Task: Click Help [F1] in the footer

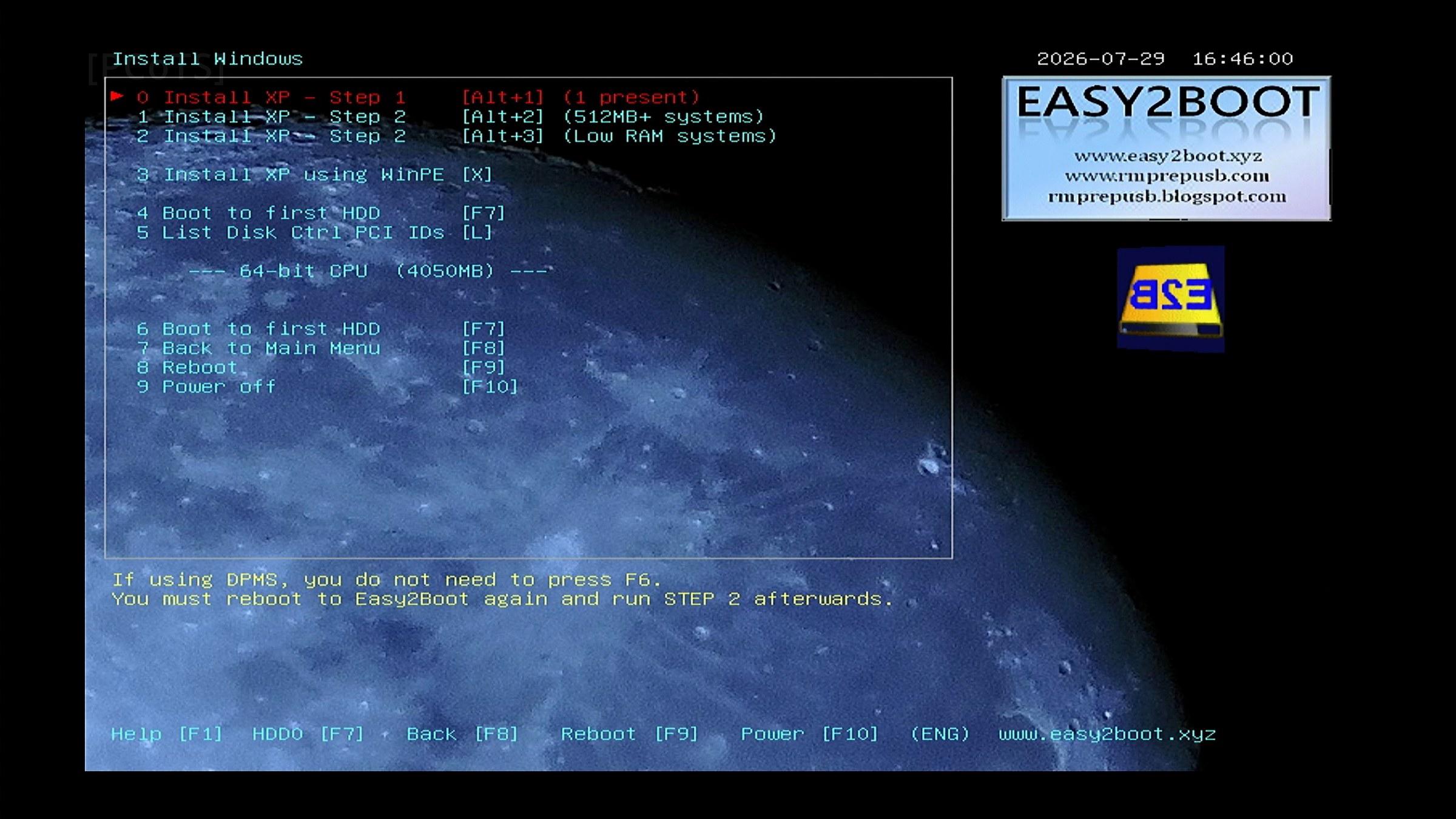Action: pos(167,734)
